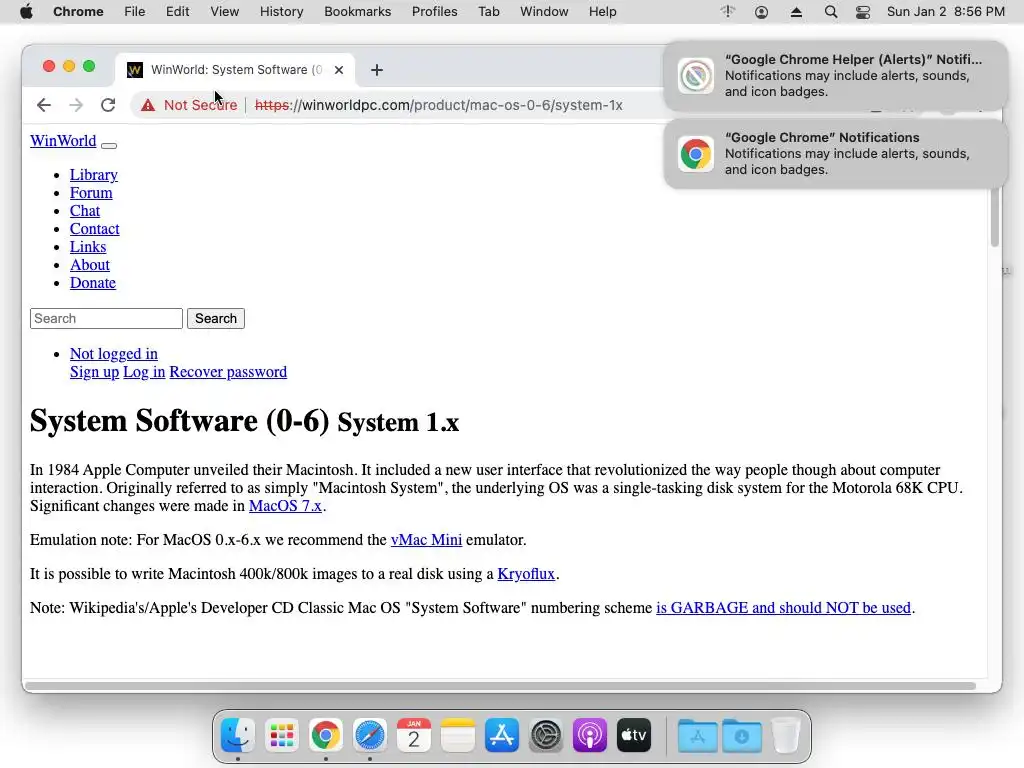
Task: Open the About link
Action: point(90,264)
